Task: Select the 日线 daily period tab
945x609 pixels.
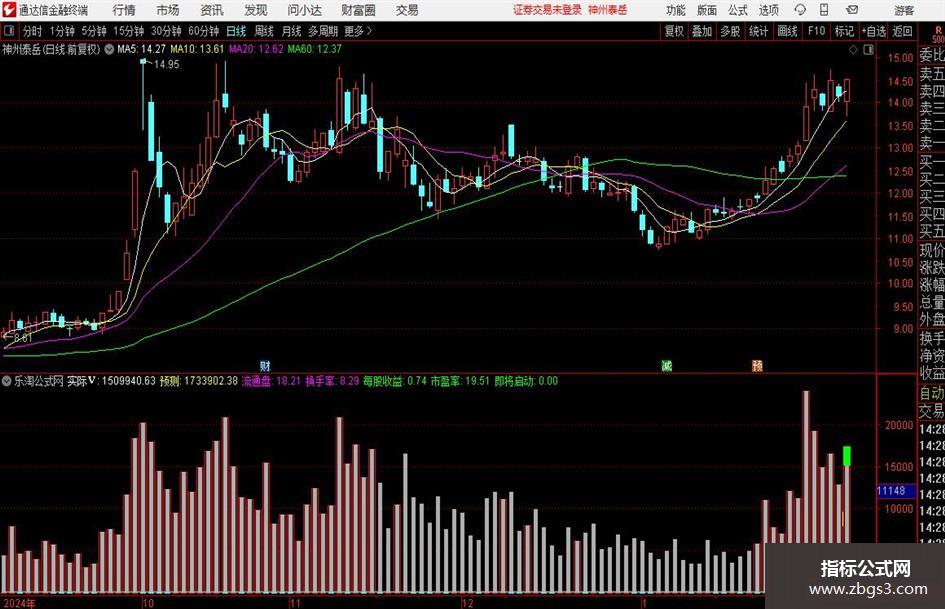Action: tap(236, 31)
